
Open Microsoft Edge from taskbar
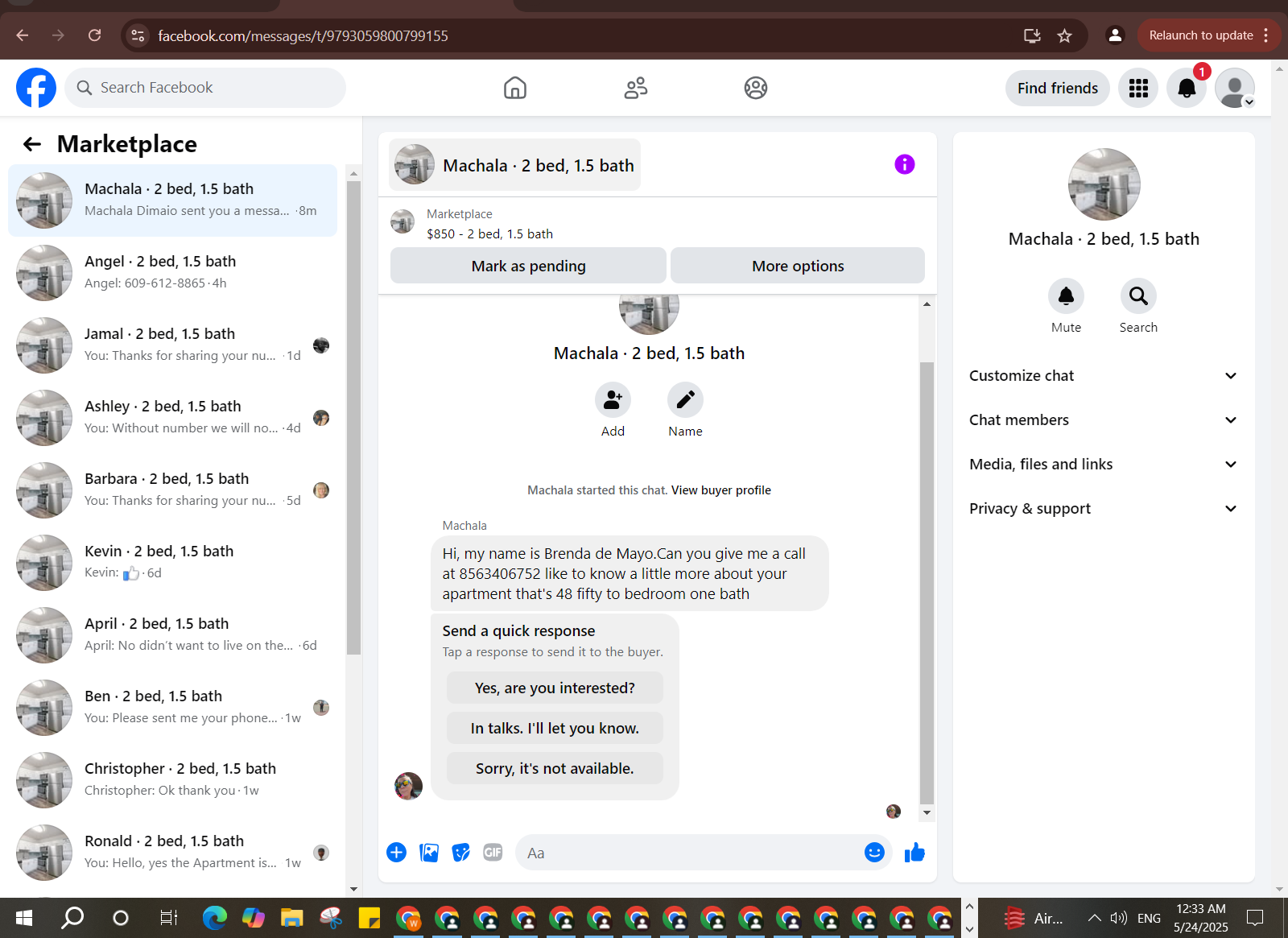coord(214,918)
